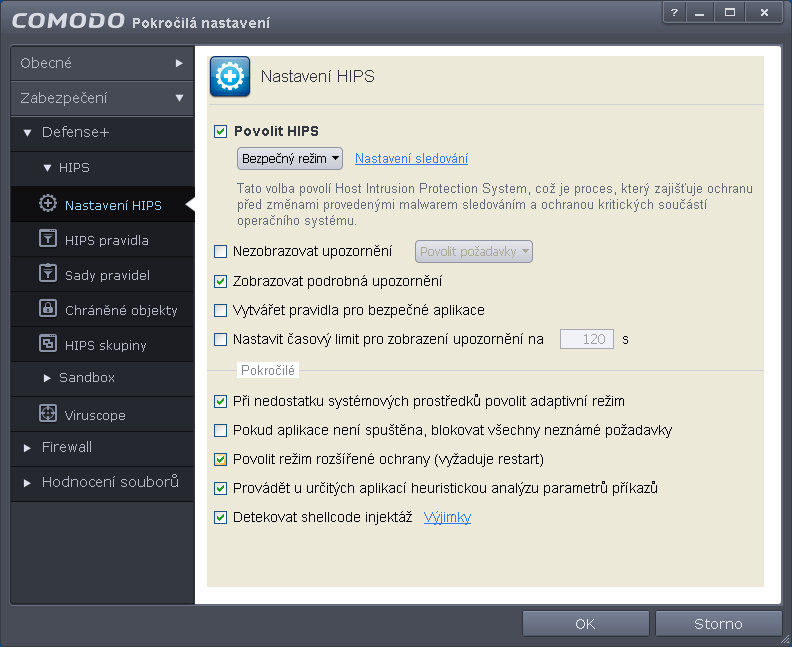Viewport: 792px width, 647px height.
Task: Open the Nastavení sledování link
Action: tap(411, 159)
